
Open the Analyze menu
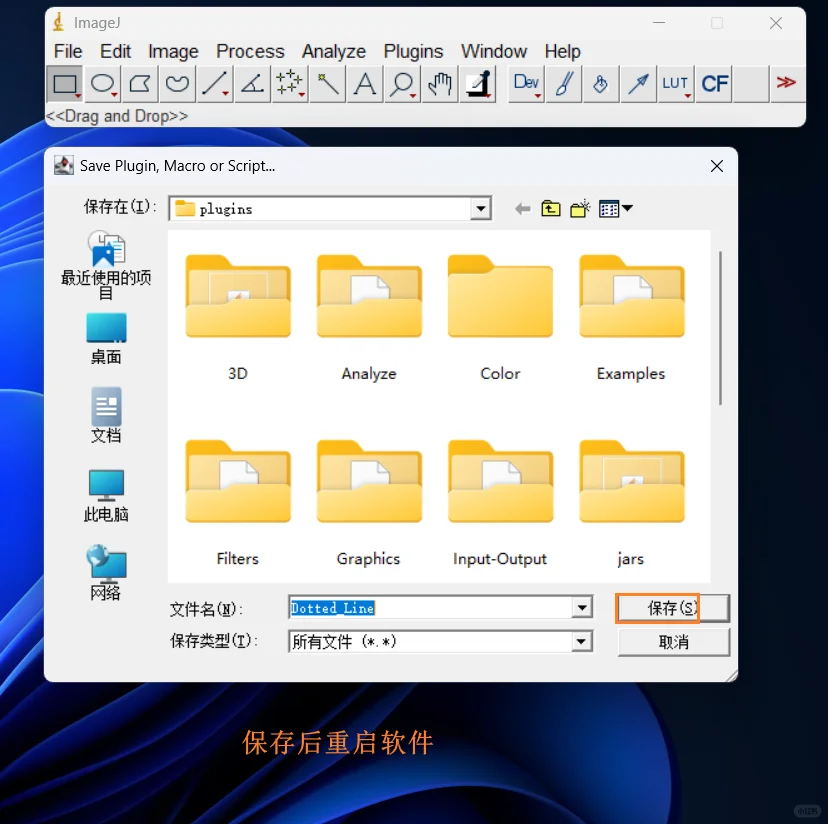tap(333, 51)
